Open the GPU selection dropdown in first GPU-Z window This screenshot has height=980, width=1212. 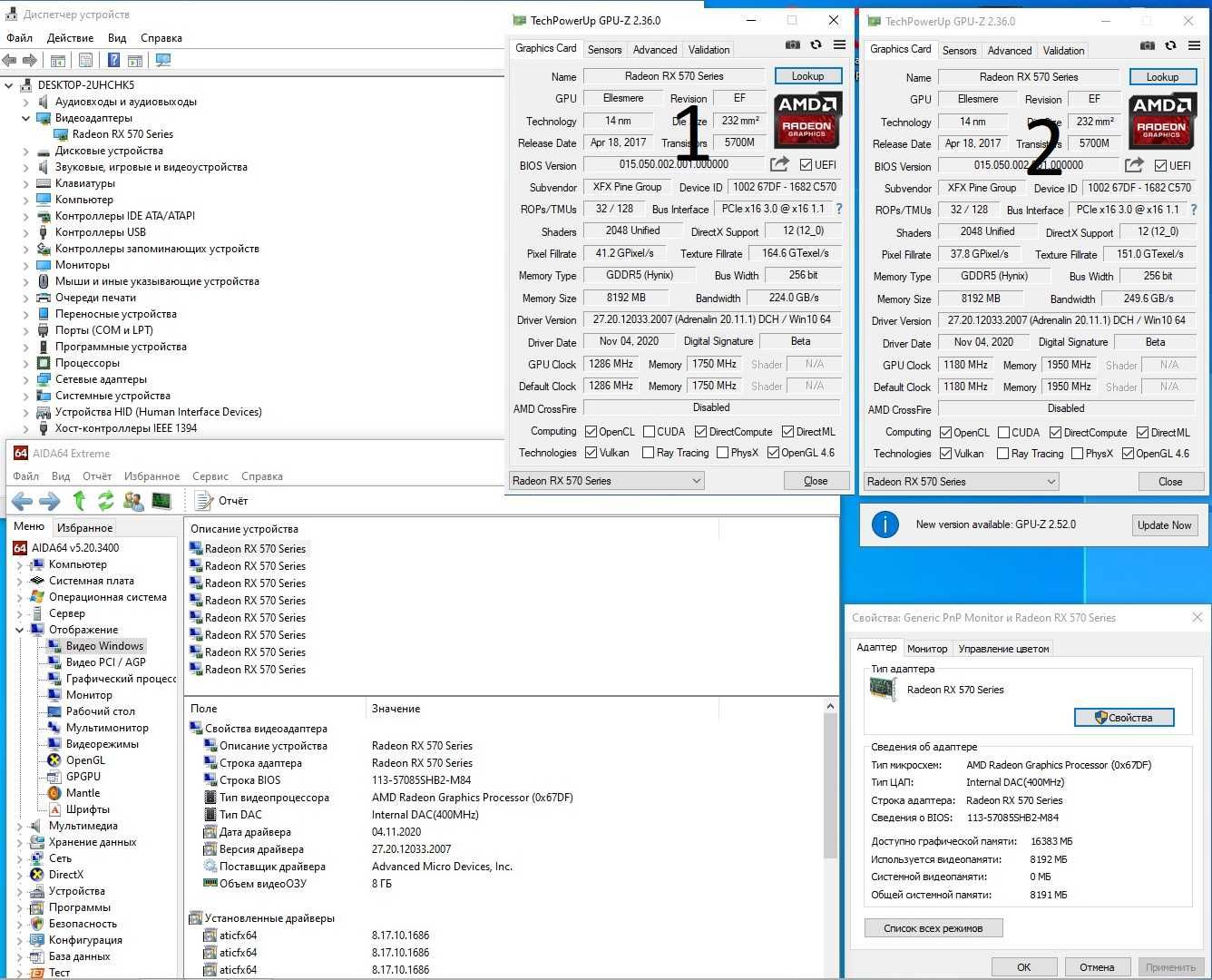[606, 481]
